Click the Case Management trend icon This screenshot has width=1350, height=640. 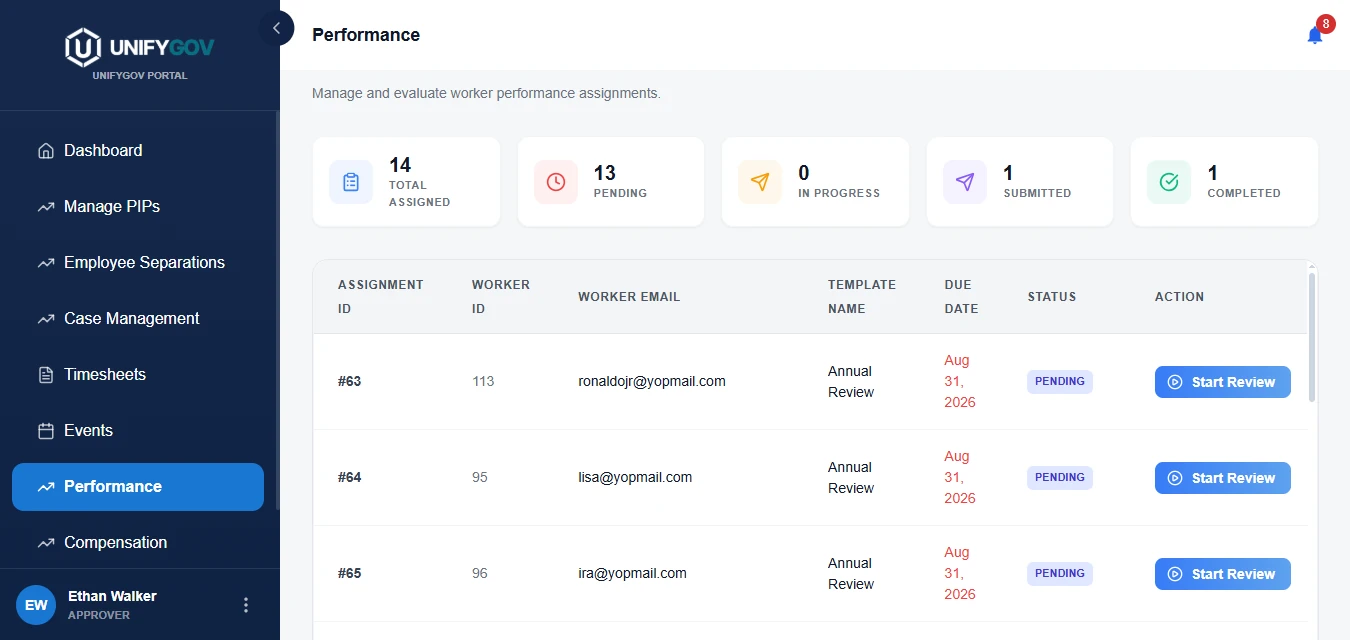(46, 319)
